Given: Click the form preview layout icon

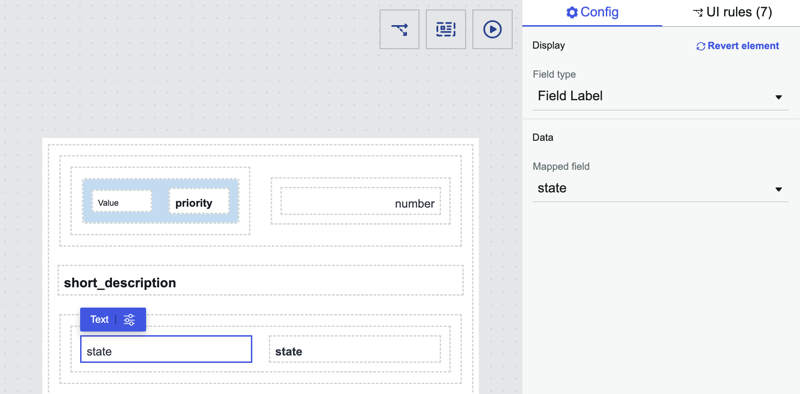Looking at the screenshot, I should [x=446, y=30].
